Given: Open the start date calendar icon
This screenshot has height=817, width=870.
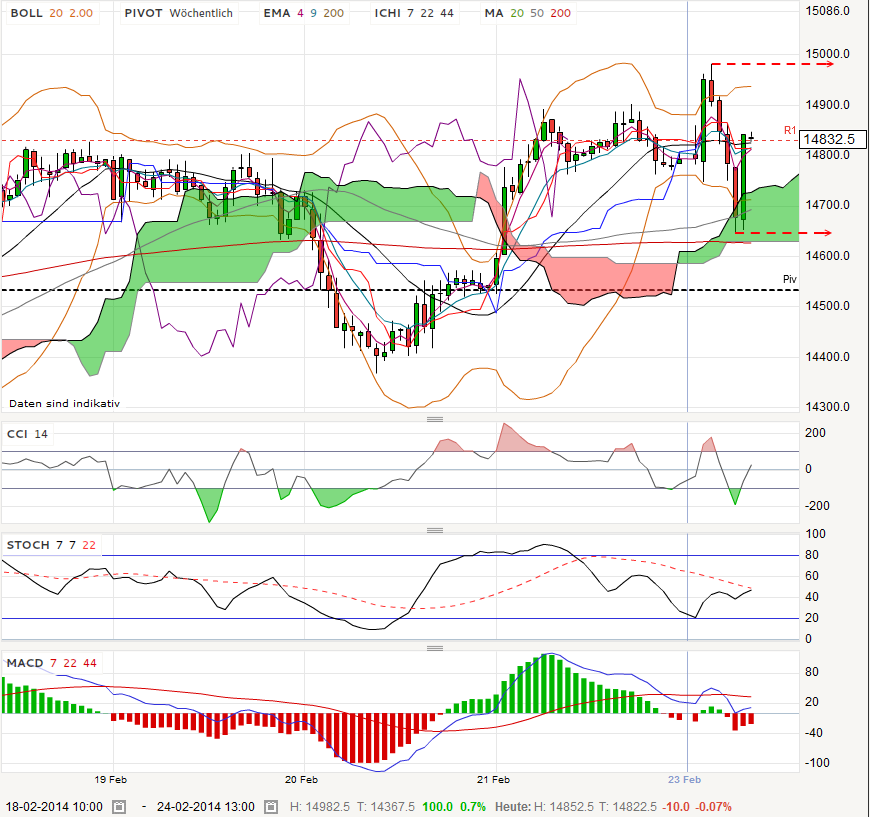Looking at the screenshot, I should (x=119, y=806).
